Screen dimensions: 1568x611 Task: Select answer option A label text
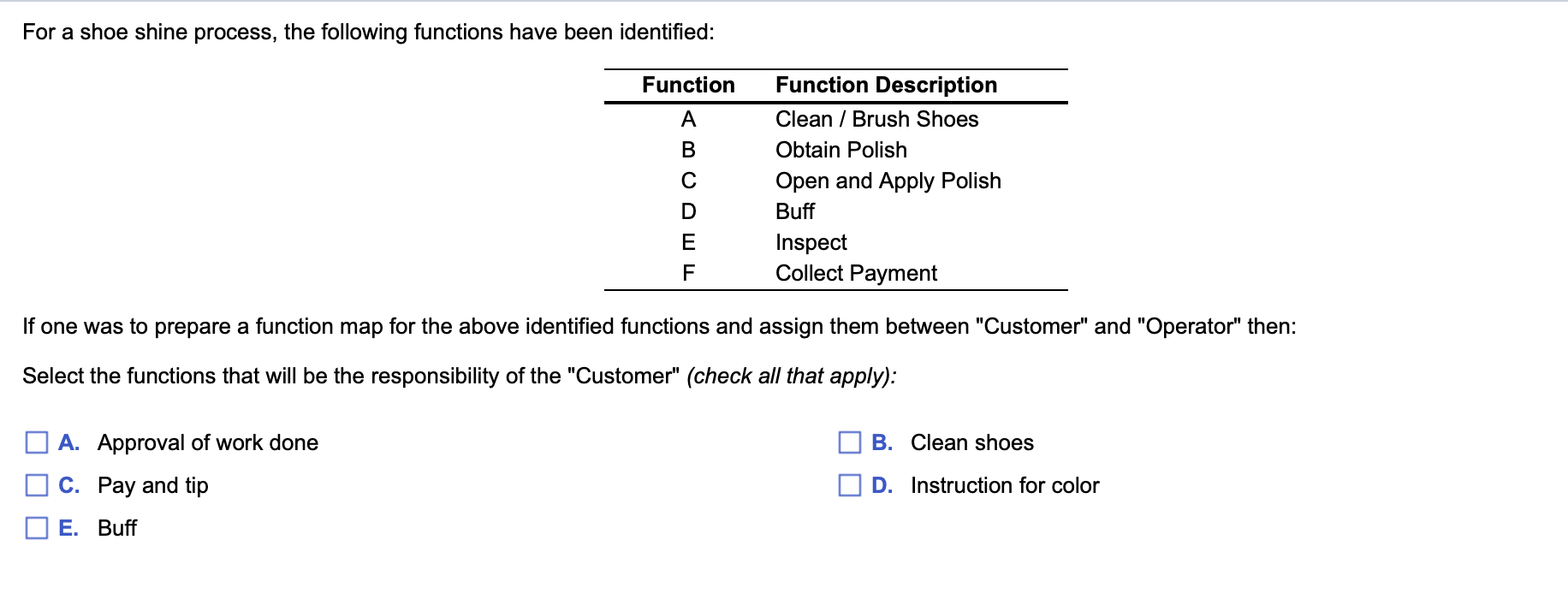point(208,442)
